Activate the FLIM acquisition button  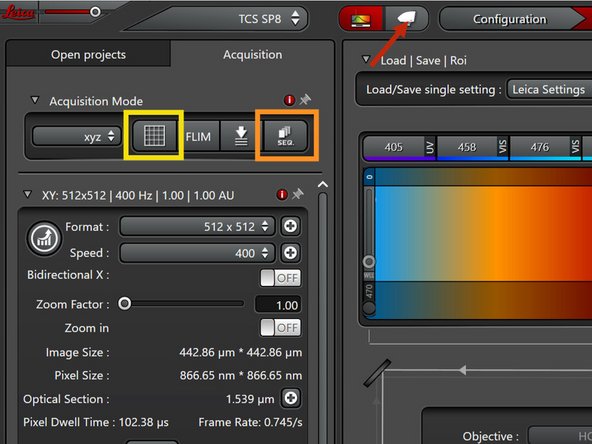click(x=198, y=136)
